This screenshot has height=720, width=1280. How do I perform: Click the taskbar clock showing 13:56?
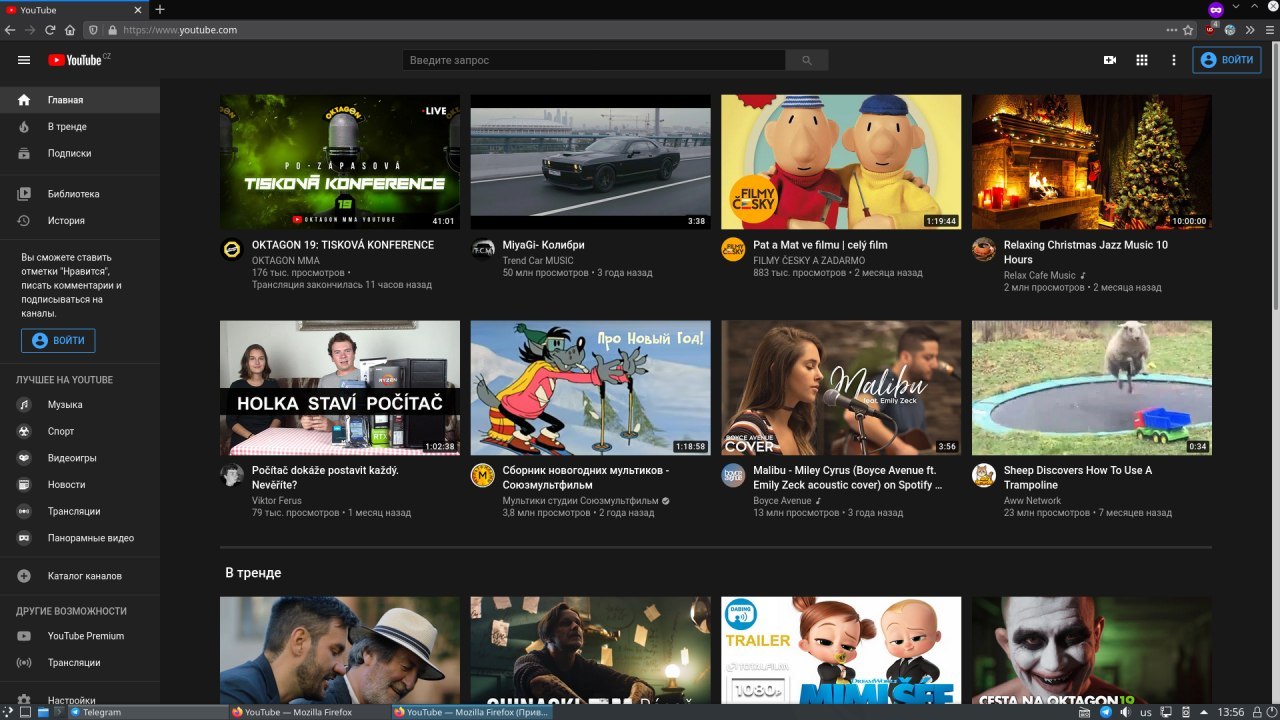pos(1232,712)
